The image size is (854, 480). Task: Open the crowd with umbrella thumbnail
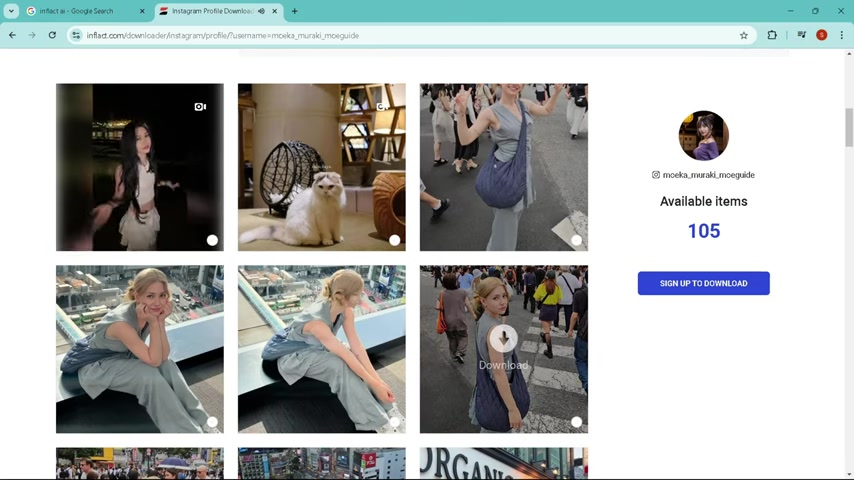pos(139,463)
